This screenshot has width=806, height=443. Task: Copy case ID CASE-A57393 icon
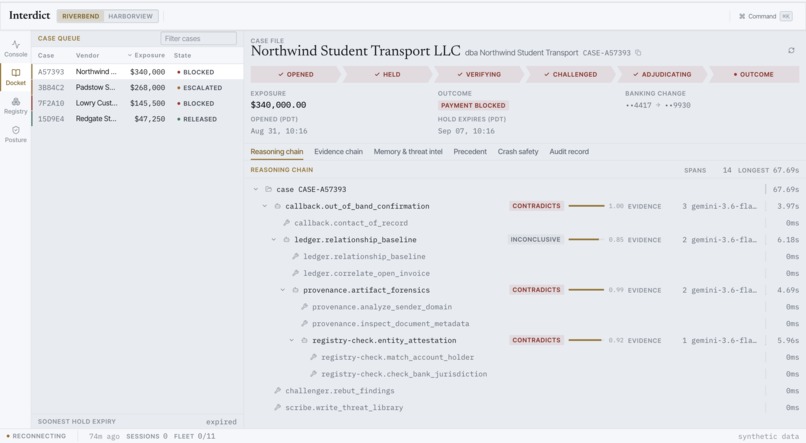[x=638, y=52]
